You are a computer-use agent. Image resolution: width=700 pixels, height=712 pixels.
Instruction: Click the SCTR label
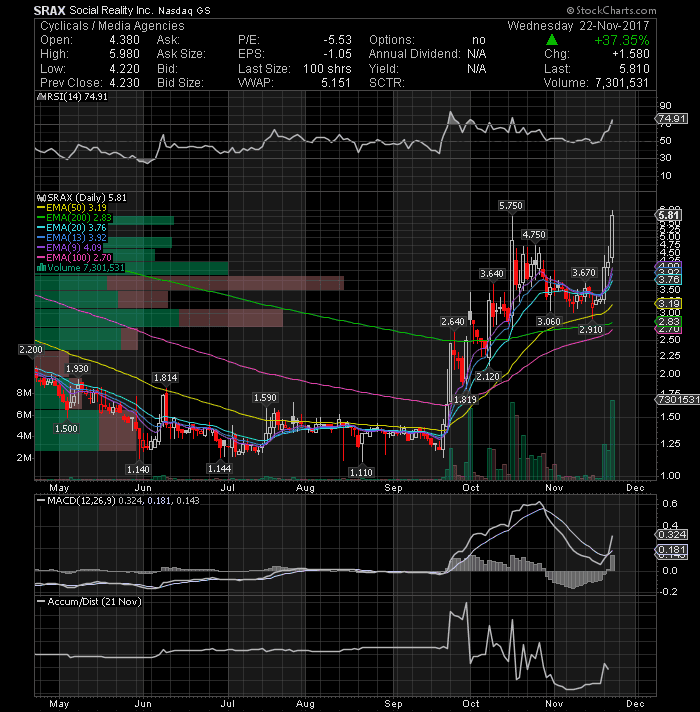386,83
